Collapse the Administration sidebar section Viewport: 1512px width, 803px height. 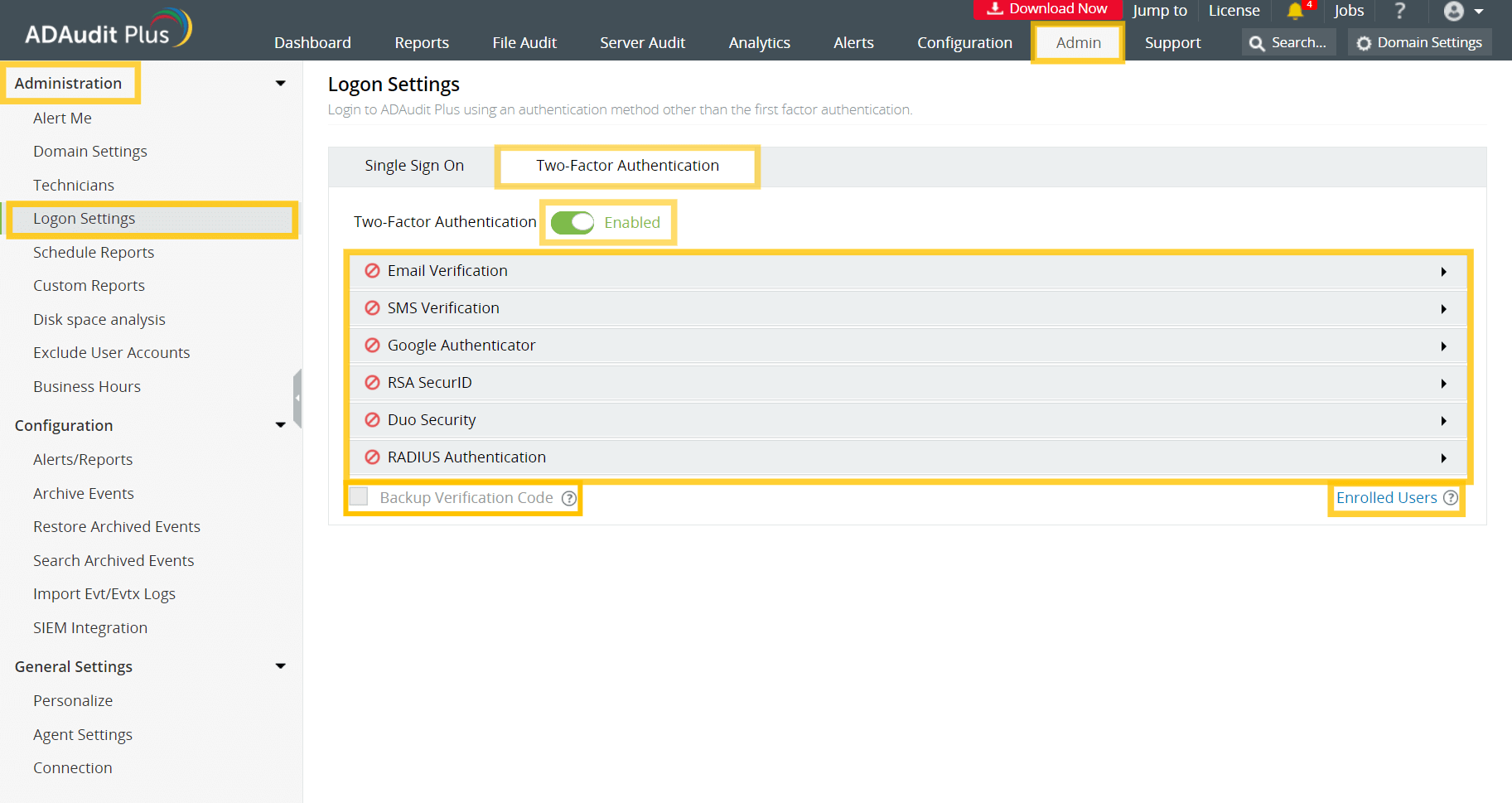pos(281,84)
